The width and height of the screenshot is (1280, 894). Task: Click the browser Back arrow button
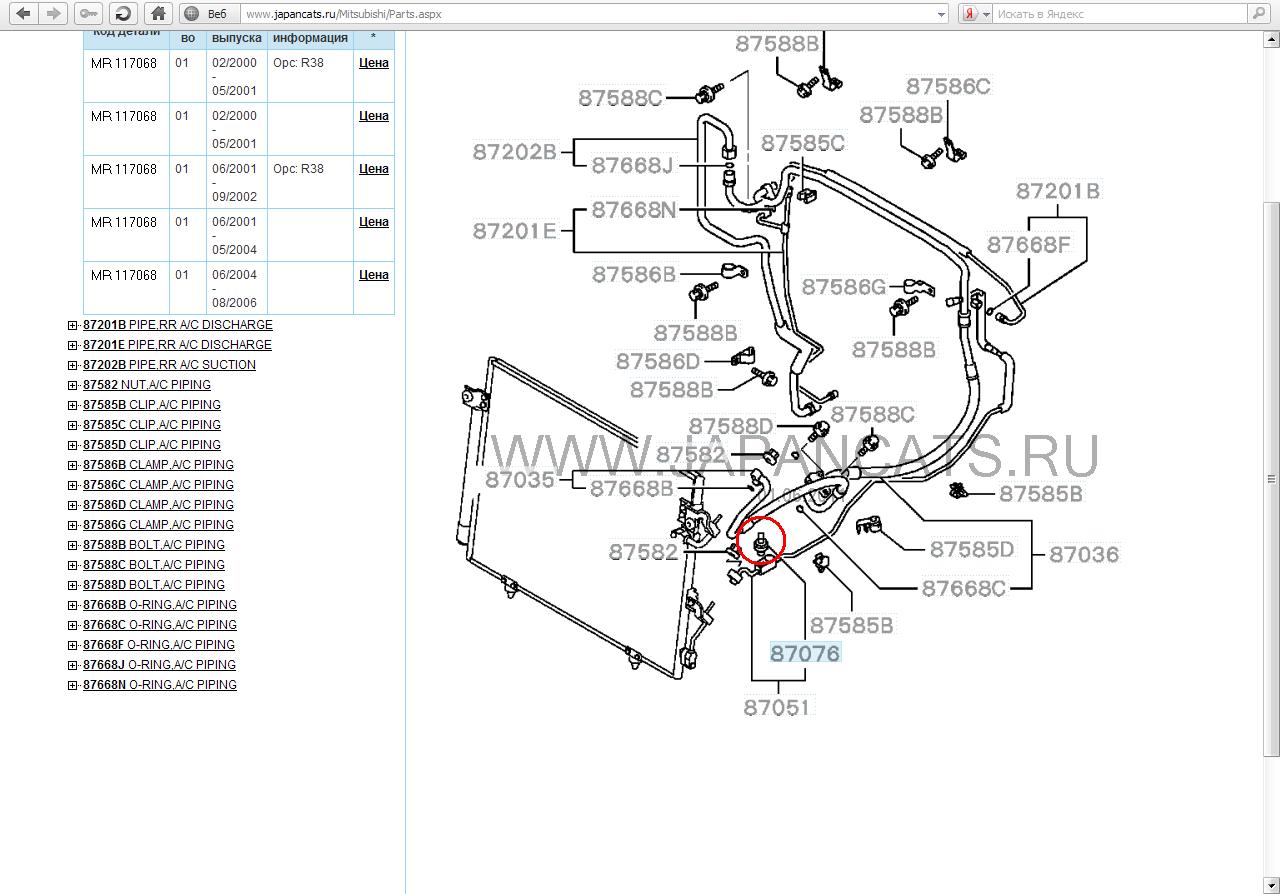point(24,14)
